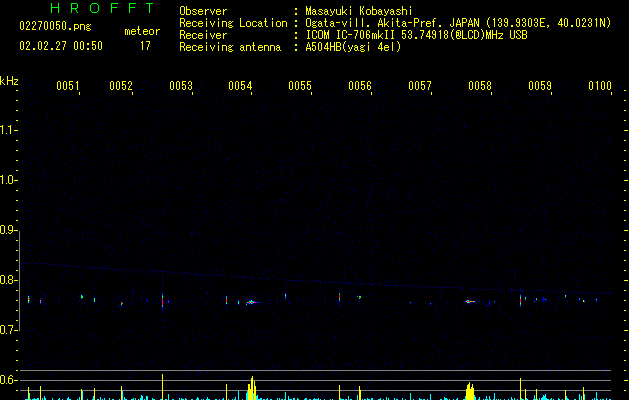The image size is (629, 400).
Task: Click the HROFFT title text
Action: click(102, 8)
